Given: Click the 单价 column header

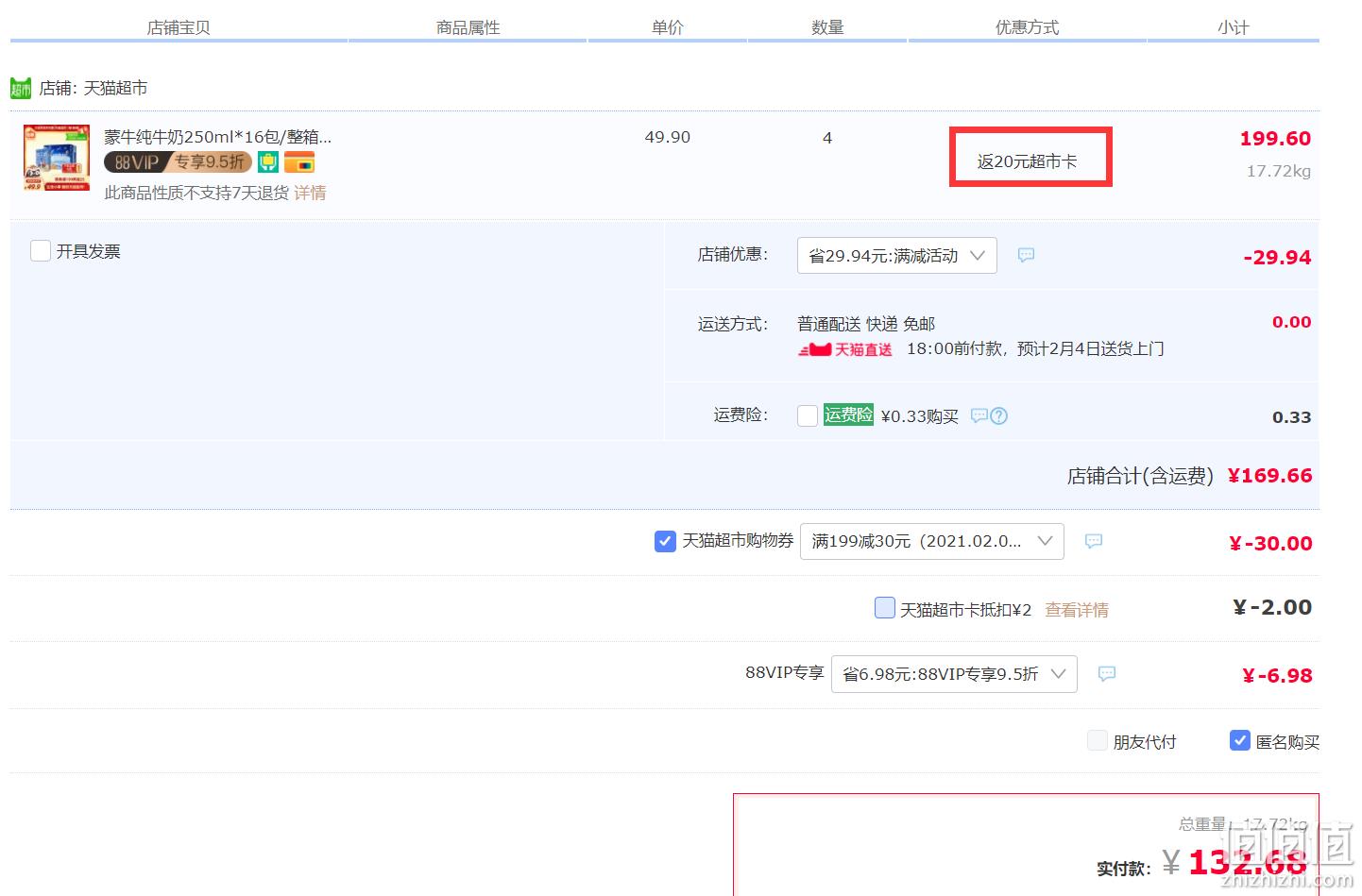Looking at the screenshot, I should pos(668,27).
